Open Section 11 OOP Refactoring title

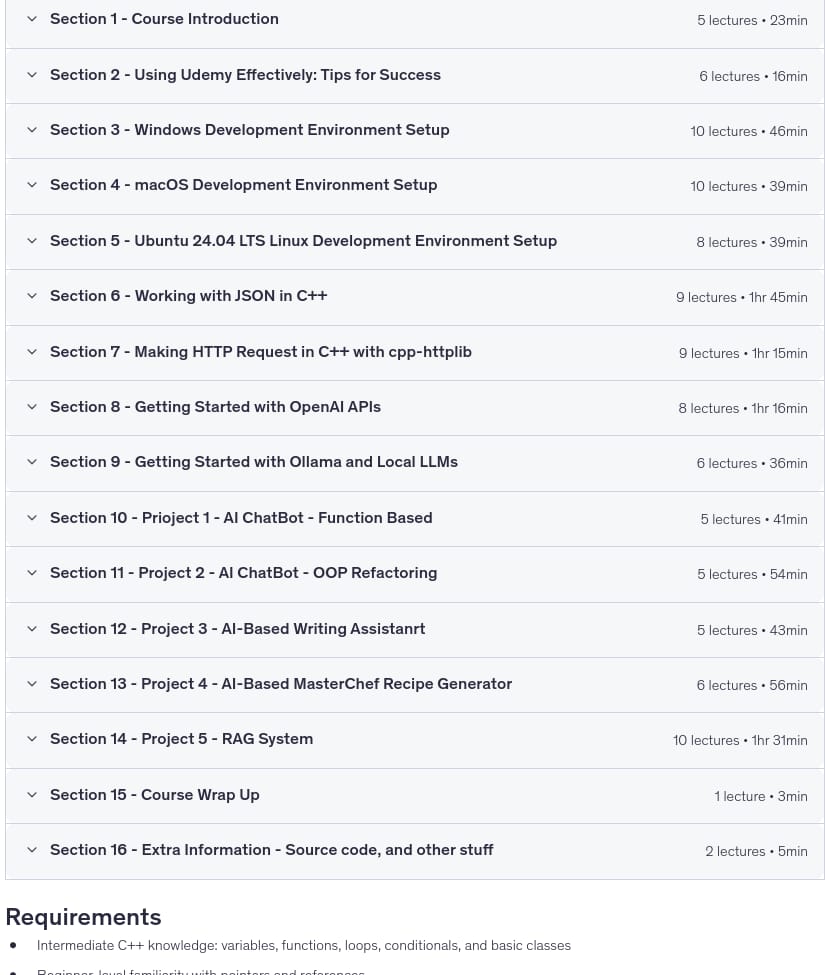point(244,573)
